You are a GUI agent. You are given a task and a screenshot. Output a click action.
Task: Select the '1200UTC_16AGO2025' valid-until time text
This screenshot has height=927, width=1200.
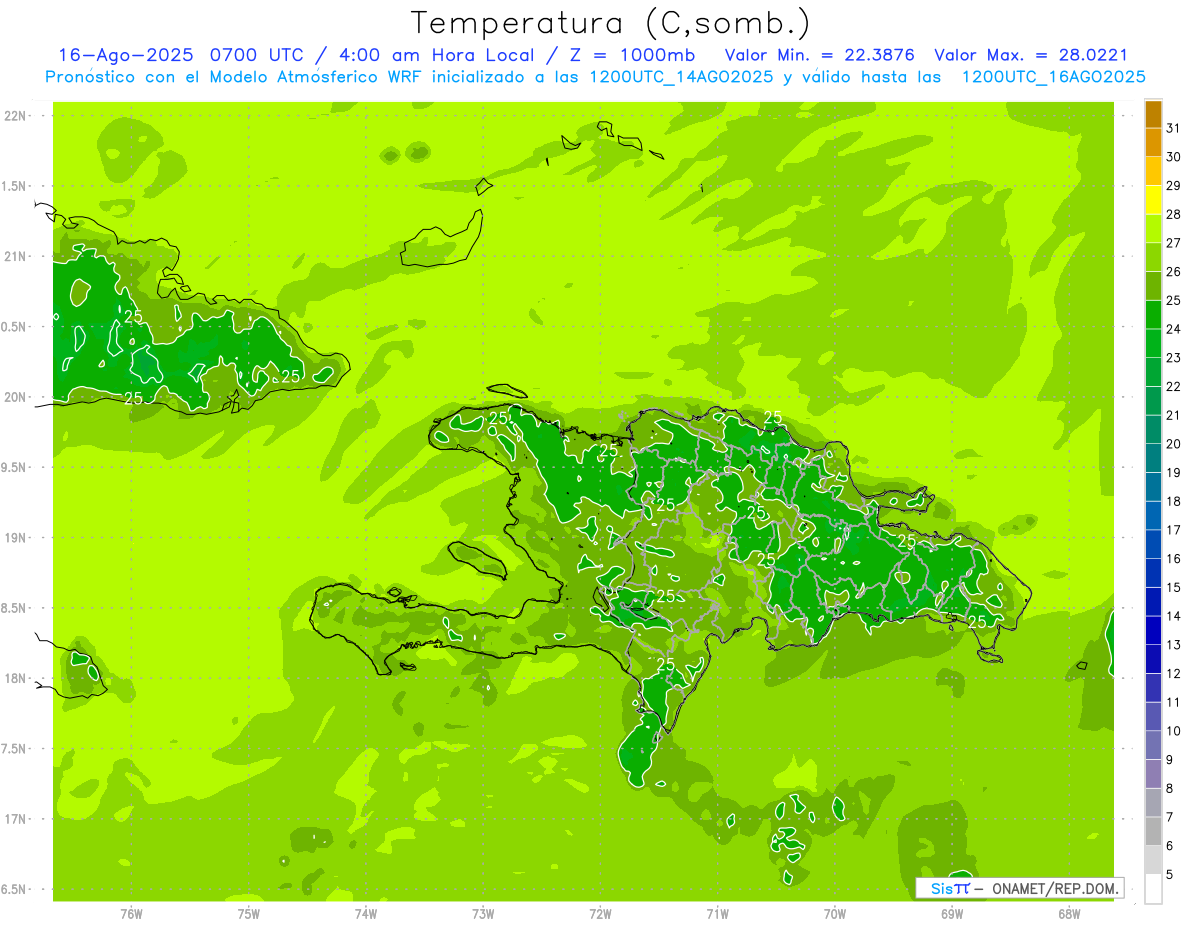pyautogui.click(x=1053, y=77)
